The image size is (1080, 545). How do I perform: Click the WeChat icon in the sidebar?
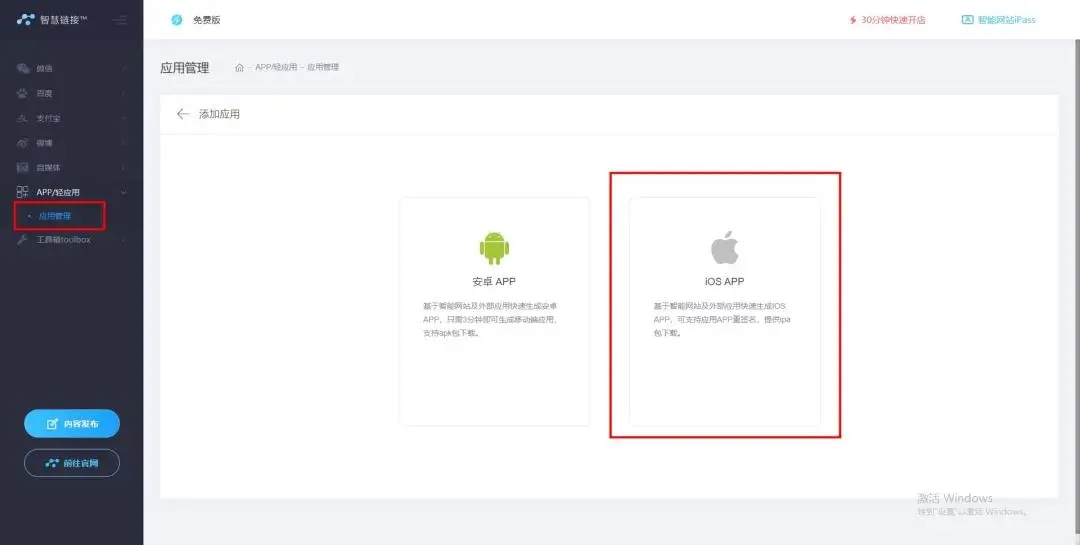tap(23, 69)
